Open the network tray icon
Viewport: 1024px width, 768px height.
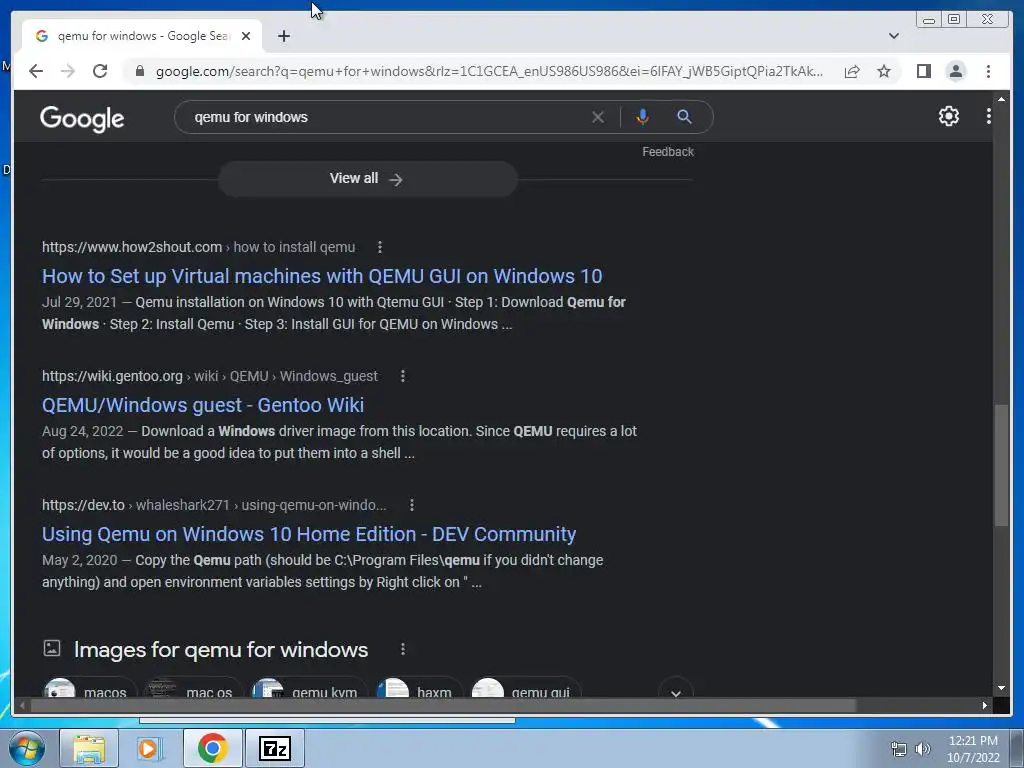tap(899, 749)
